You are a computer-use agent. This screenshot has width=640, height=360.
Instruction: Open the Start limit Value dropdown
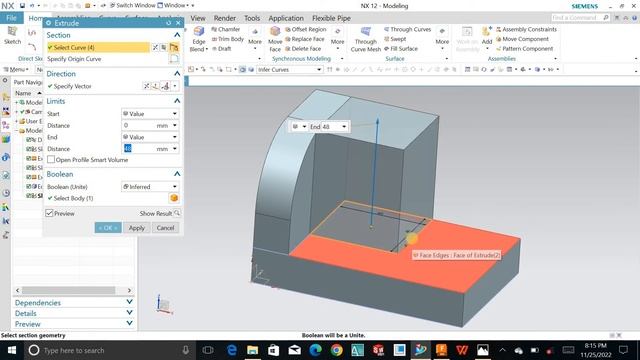point(150,113)
